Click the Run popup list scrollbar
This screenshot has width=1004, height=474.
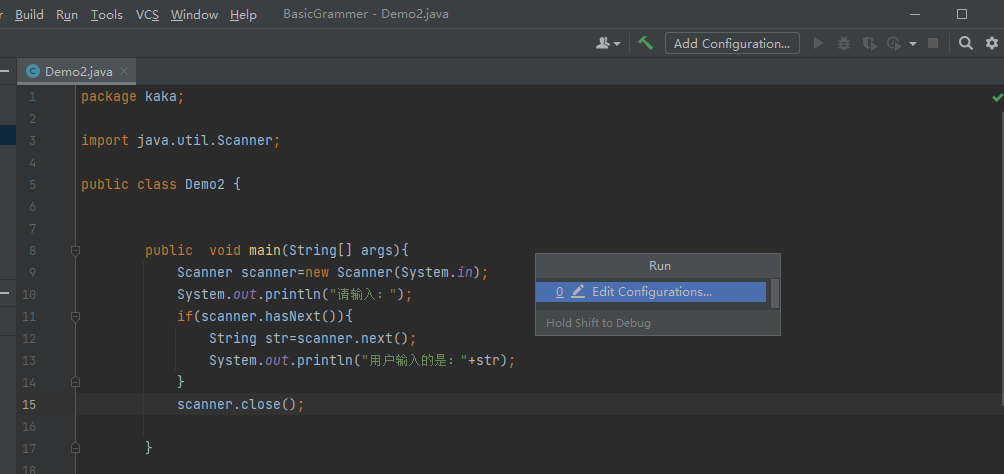[775, 292]
